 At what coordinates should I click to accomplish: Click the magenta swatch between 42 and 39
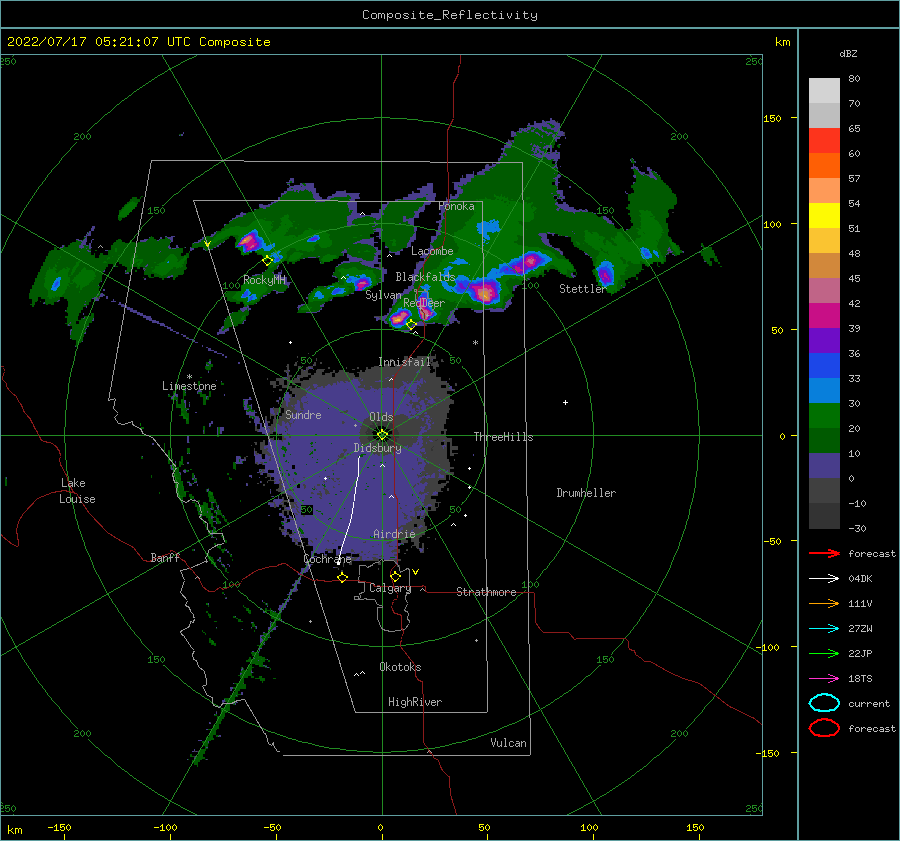tap(824, 316)
